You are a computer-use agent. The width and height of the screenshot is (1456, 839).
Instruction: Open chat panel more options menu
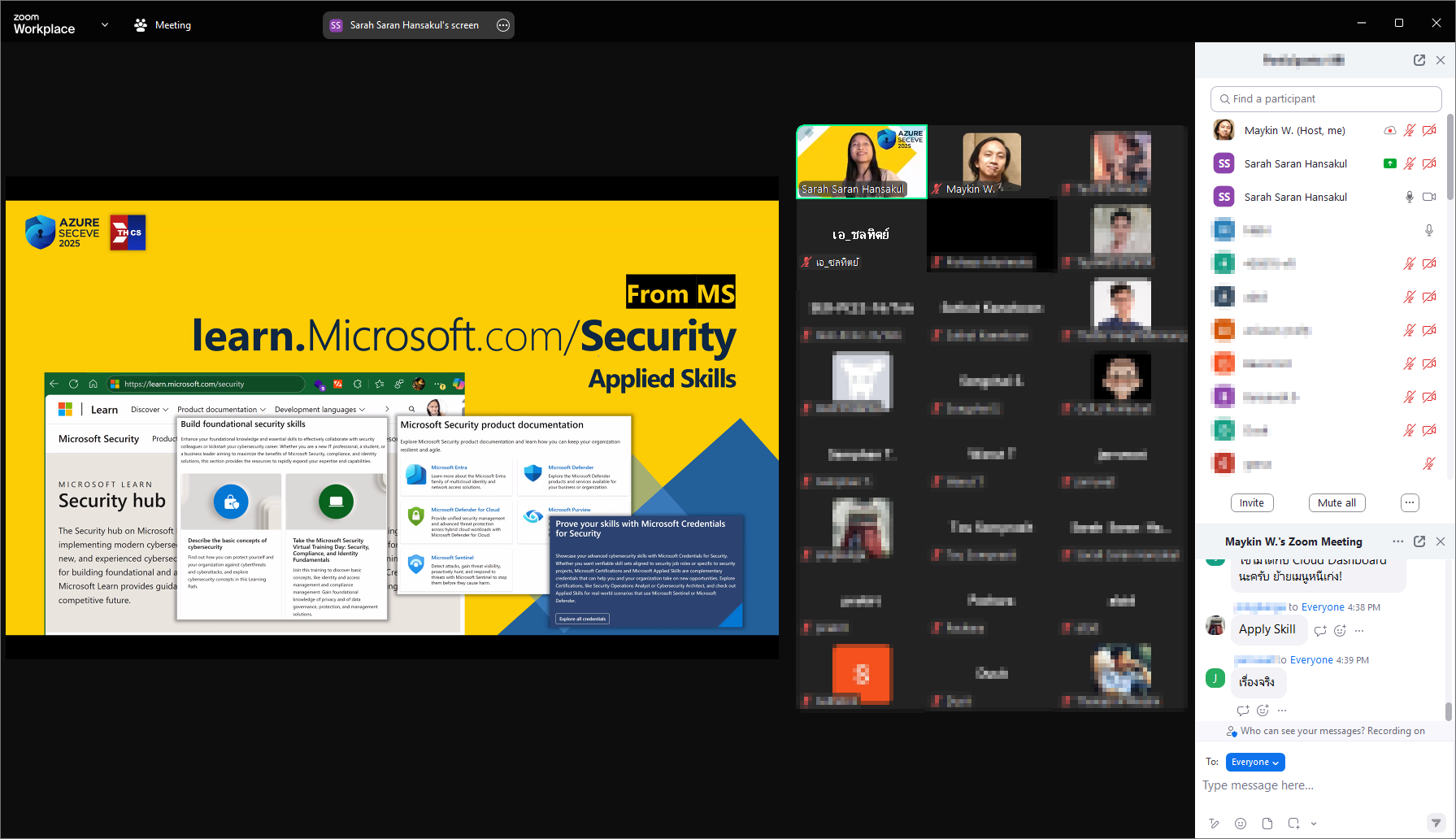pyautogui.click(x=1398, y=541)
